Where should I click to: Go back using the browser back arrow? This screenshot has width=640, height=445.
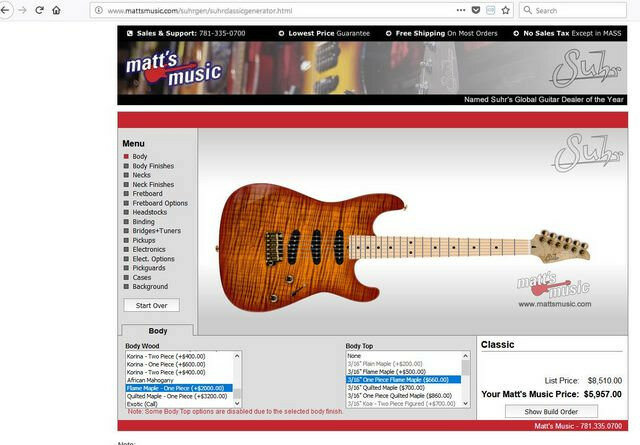5,10
